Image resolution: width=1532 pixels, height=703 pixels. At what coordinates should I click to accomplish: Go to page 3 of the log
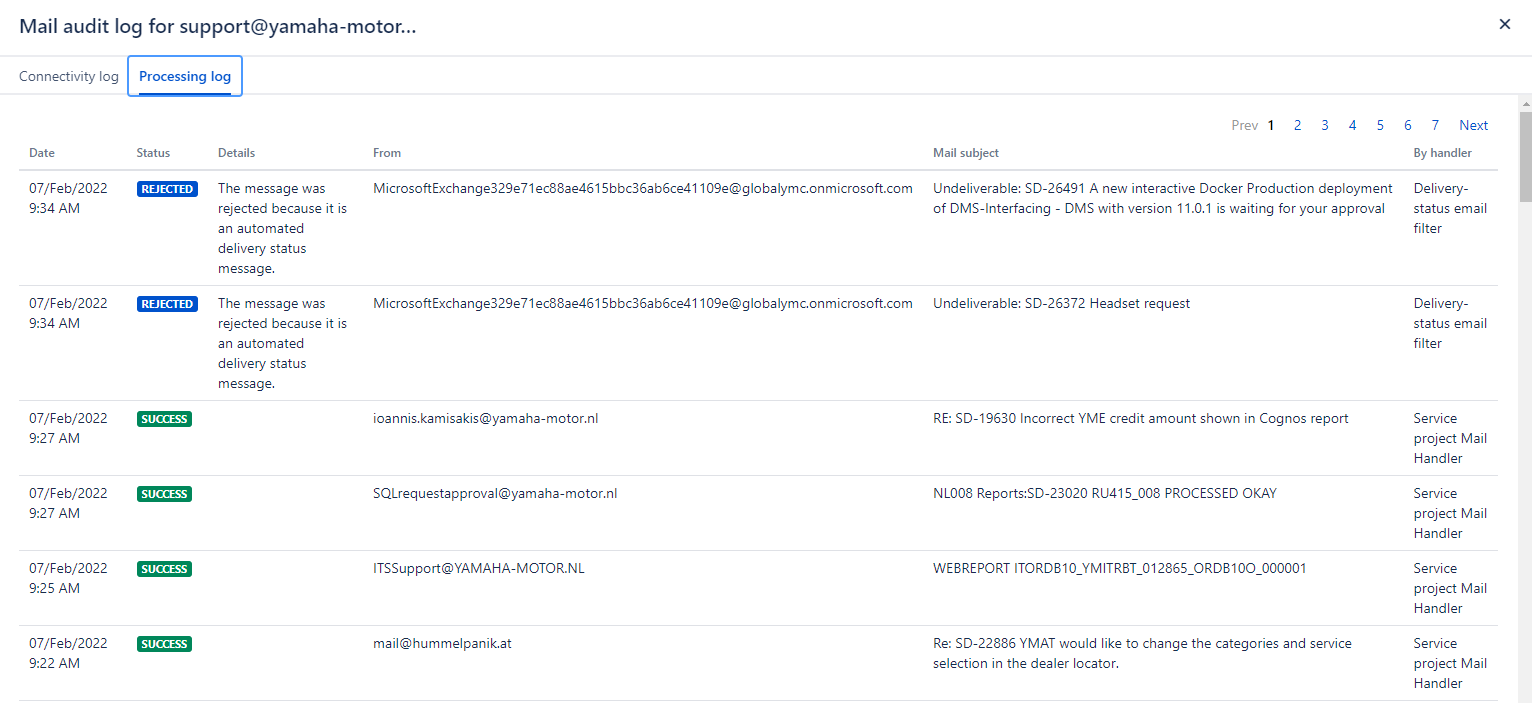click(1325, 125)
